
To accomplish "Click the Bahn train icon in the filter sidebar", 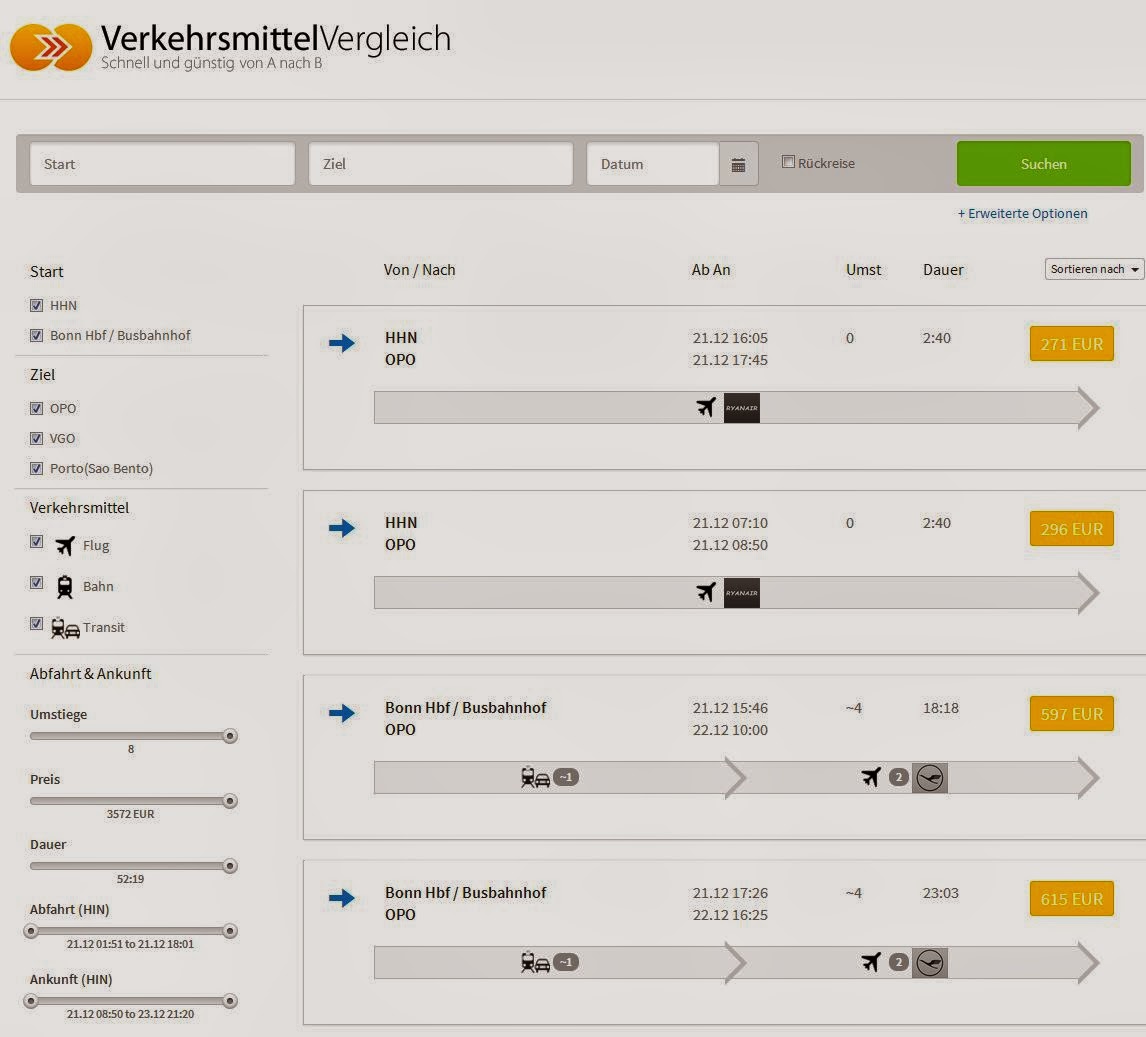I will [x=65, y=586].
